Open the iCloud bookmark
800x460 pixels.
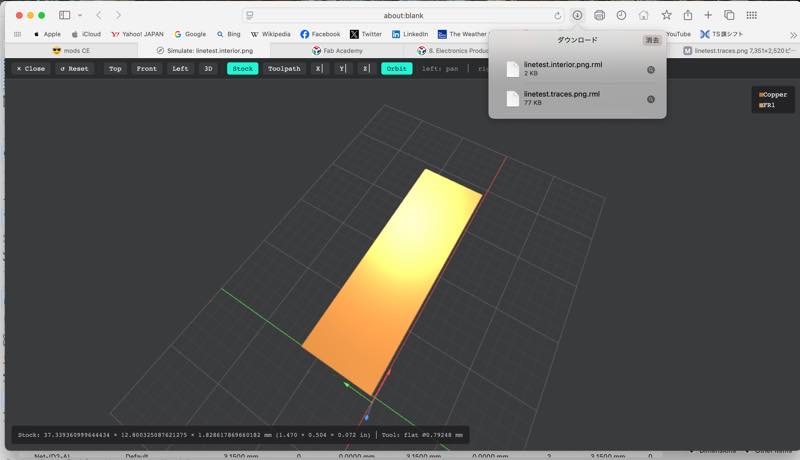click(x=86, y=34)
